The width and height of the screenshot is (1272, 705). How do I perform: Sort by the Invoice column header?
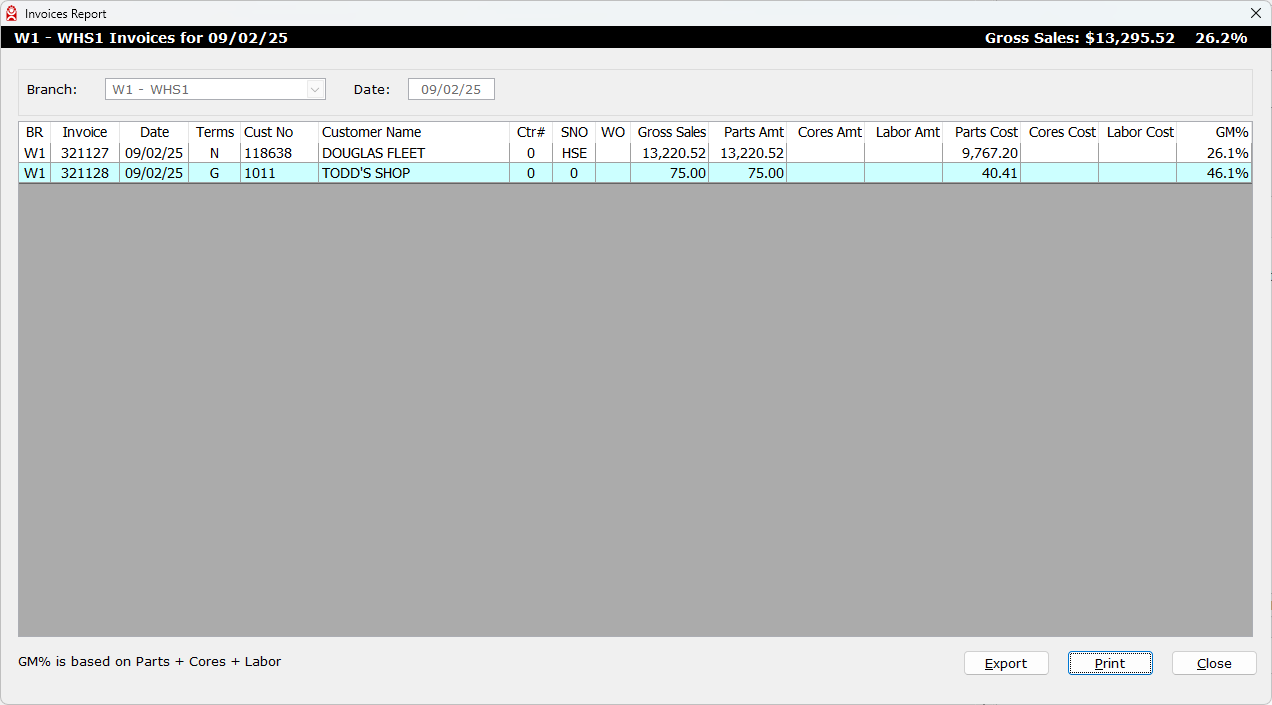tap(85, 132)
